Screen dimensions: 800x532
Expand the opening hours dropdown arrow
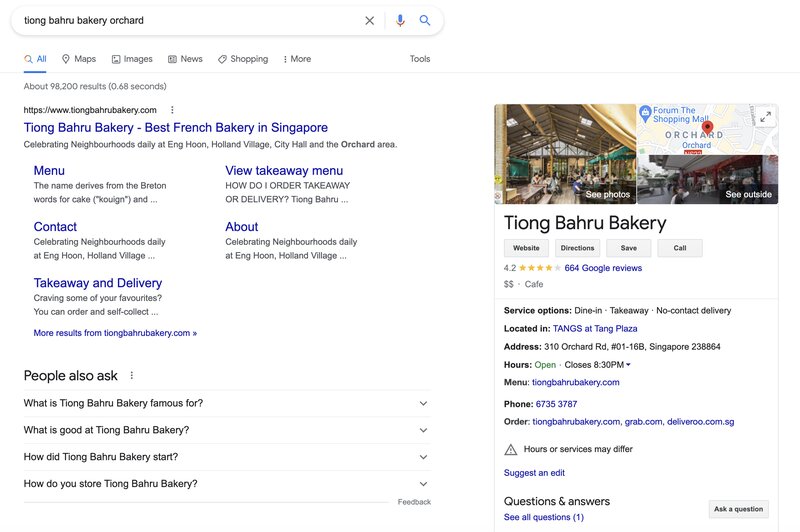(628, 365)
